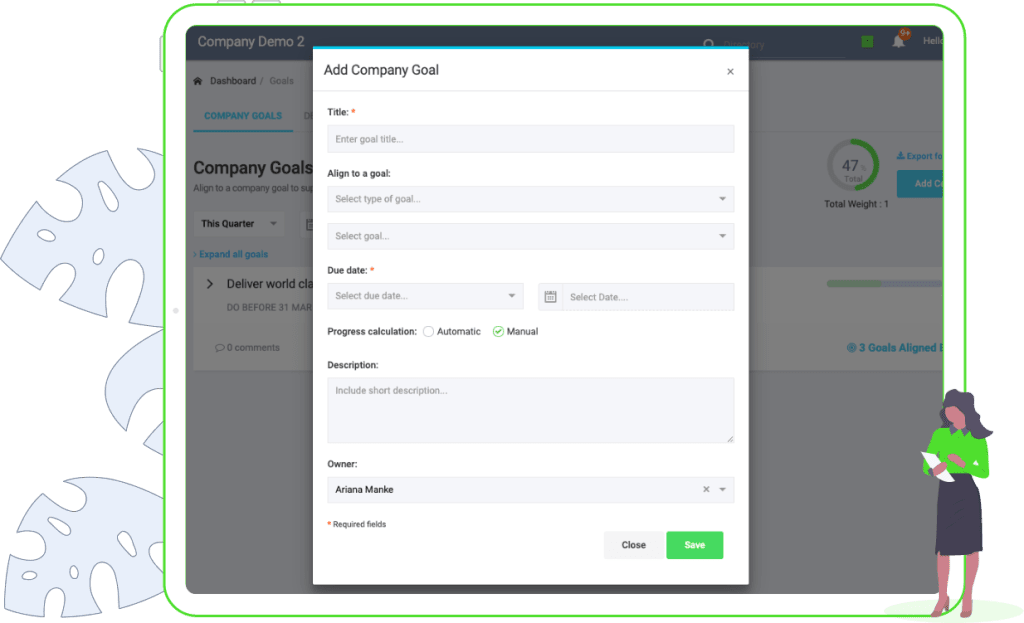The image size is (1024, 623).
Task: Click the Expand all goals link
Action: pyautogui.click(x=233, y=254)
